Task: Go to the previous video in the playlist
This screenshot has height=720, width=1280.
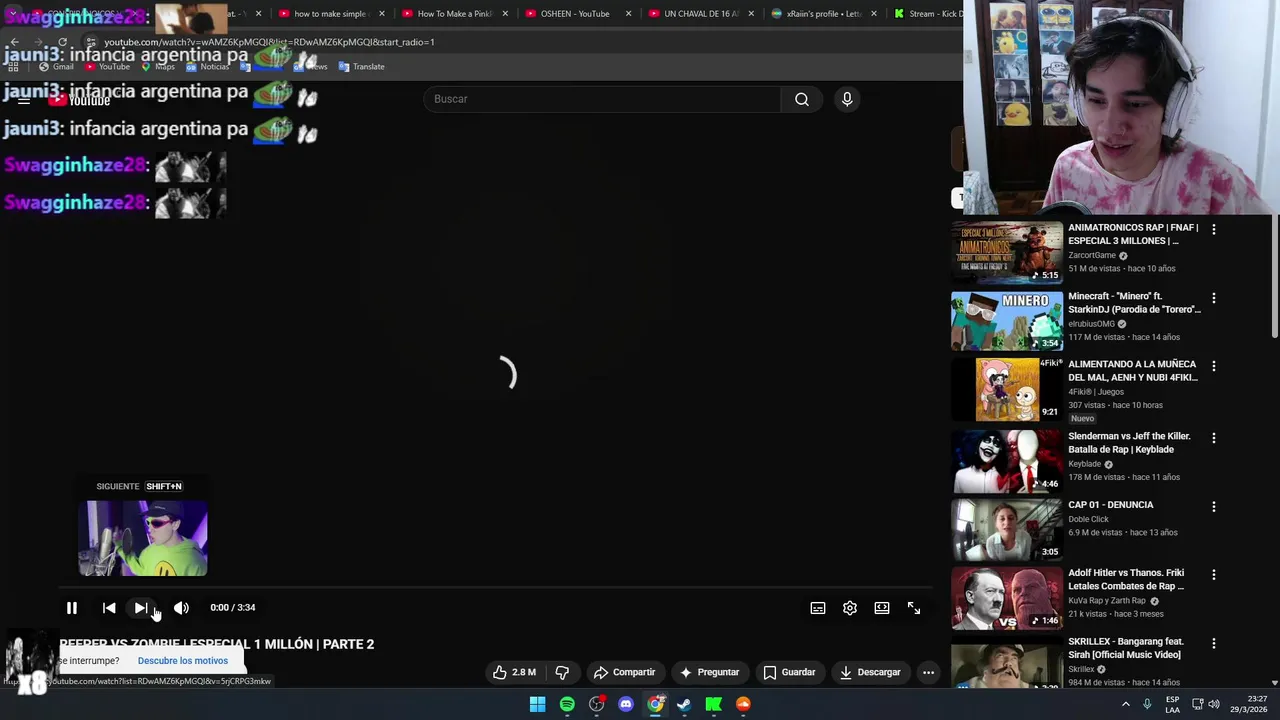Action: pos(109,608)
